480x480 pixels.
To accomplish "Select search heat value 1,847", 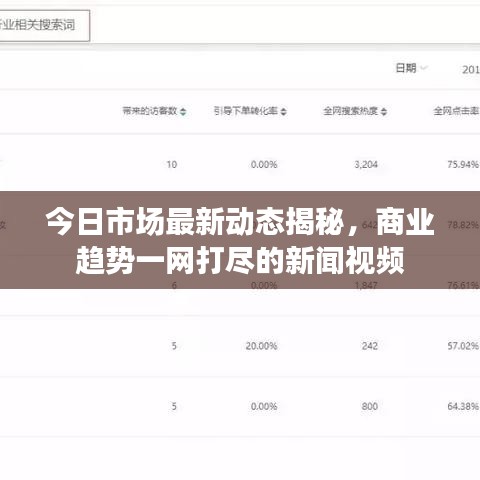I will coord(366,285).
